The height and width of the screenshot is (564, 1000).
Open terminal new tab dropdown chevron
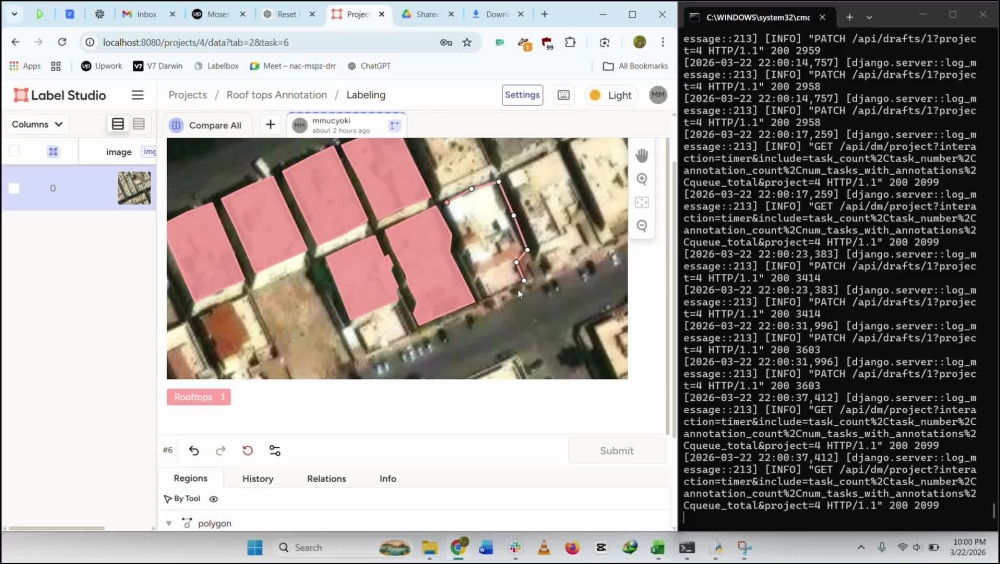click(x=869, y=17)
